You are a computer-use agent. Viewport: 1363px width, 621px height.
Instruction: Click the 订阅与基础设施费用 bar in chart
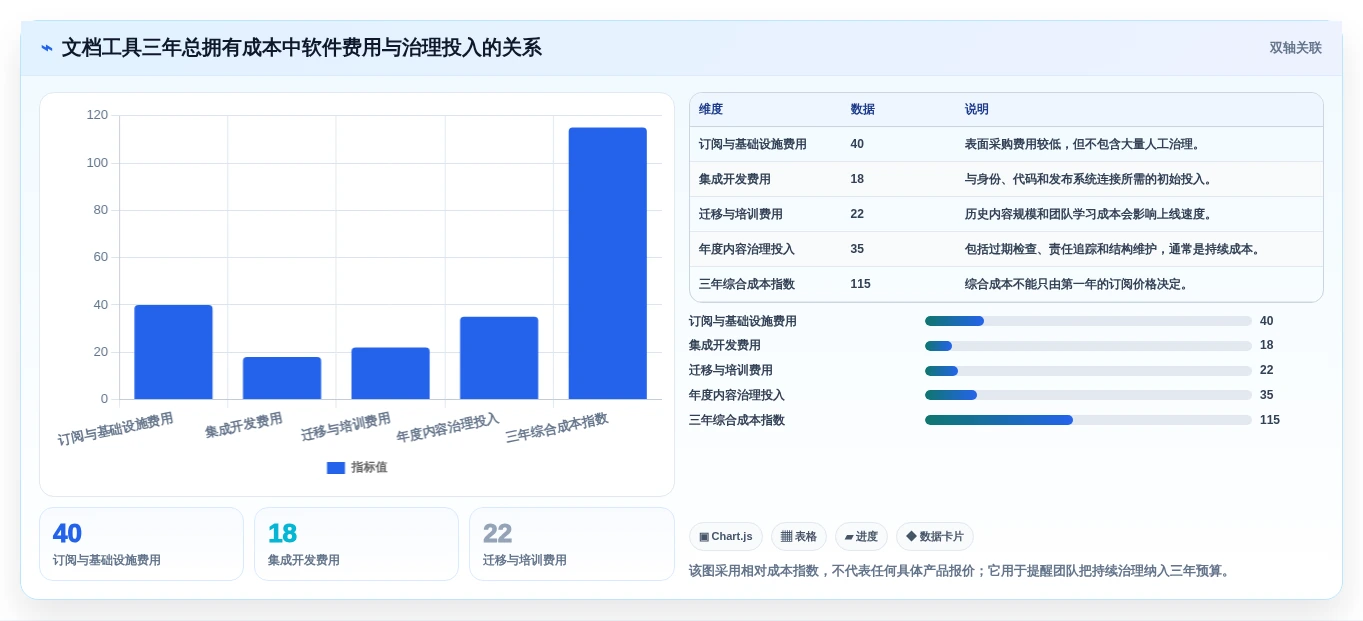pos(173,352)
